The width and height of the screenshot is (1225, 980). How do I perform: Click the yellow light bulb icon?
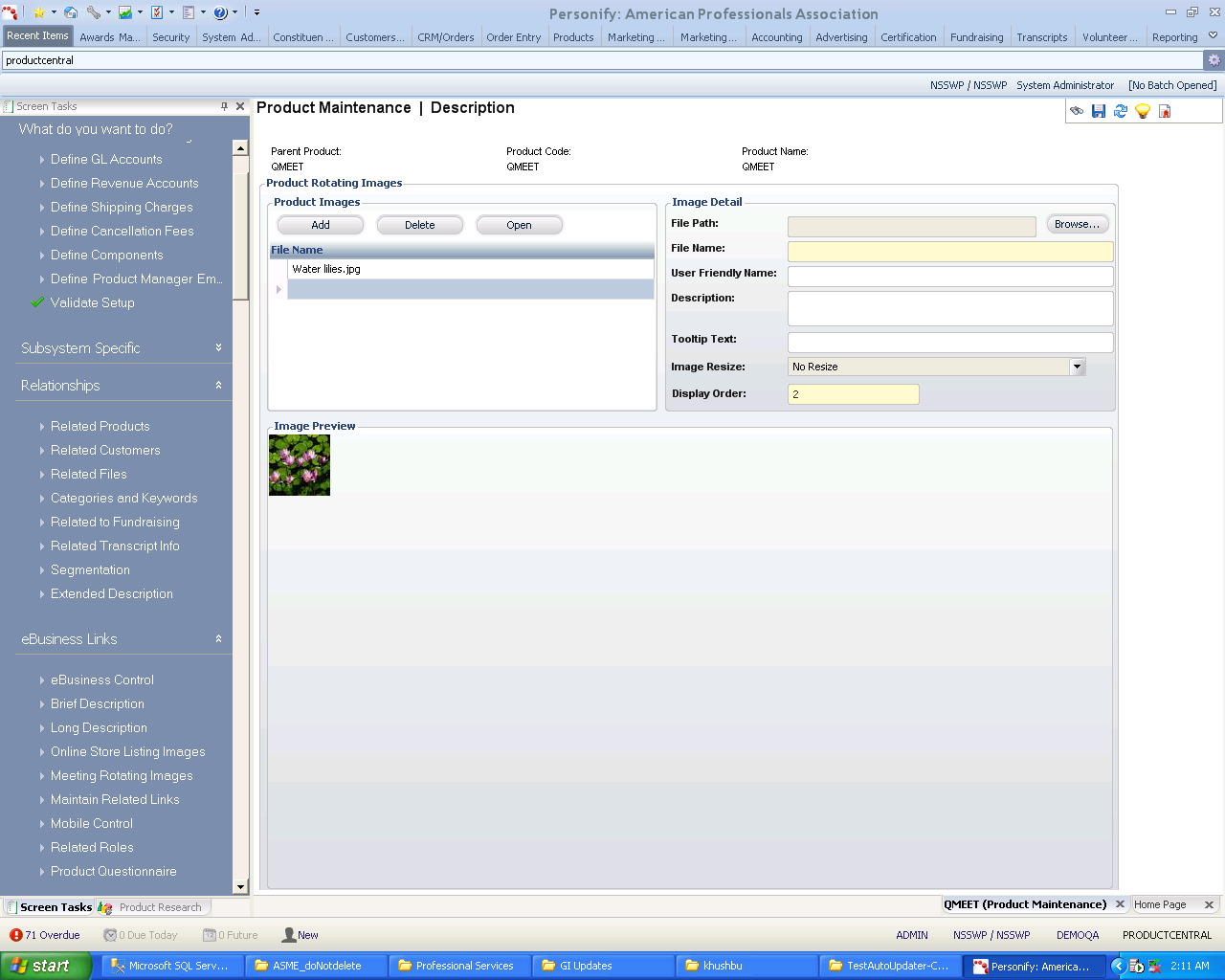(1143, 111)
